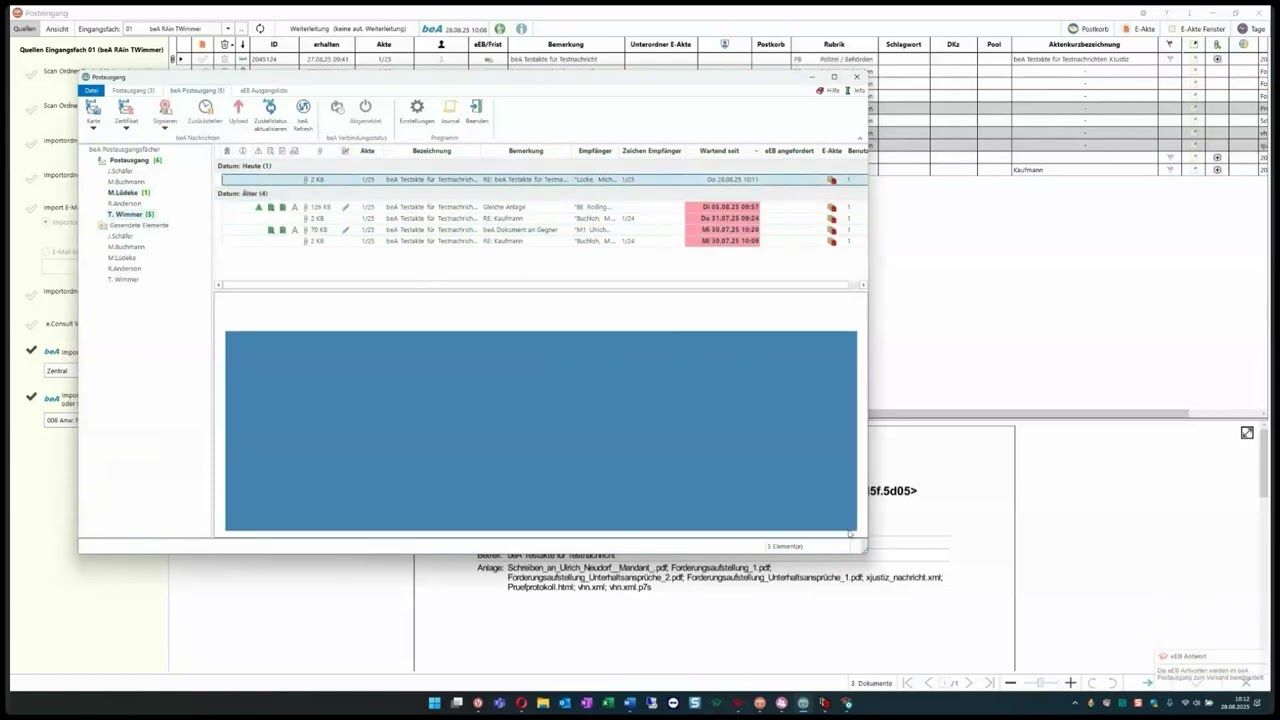Select J.Schäfer under Gesendete Elemente
This screenshot has width=1280, height=720.
coord(120,236)
